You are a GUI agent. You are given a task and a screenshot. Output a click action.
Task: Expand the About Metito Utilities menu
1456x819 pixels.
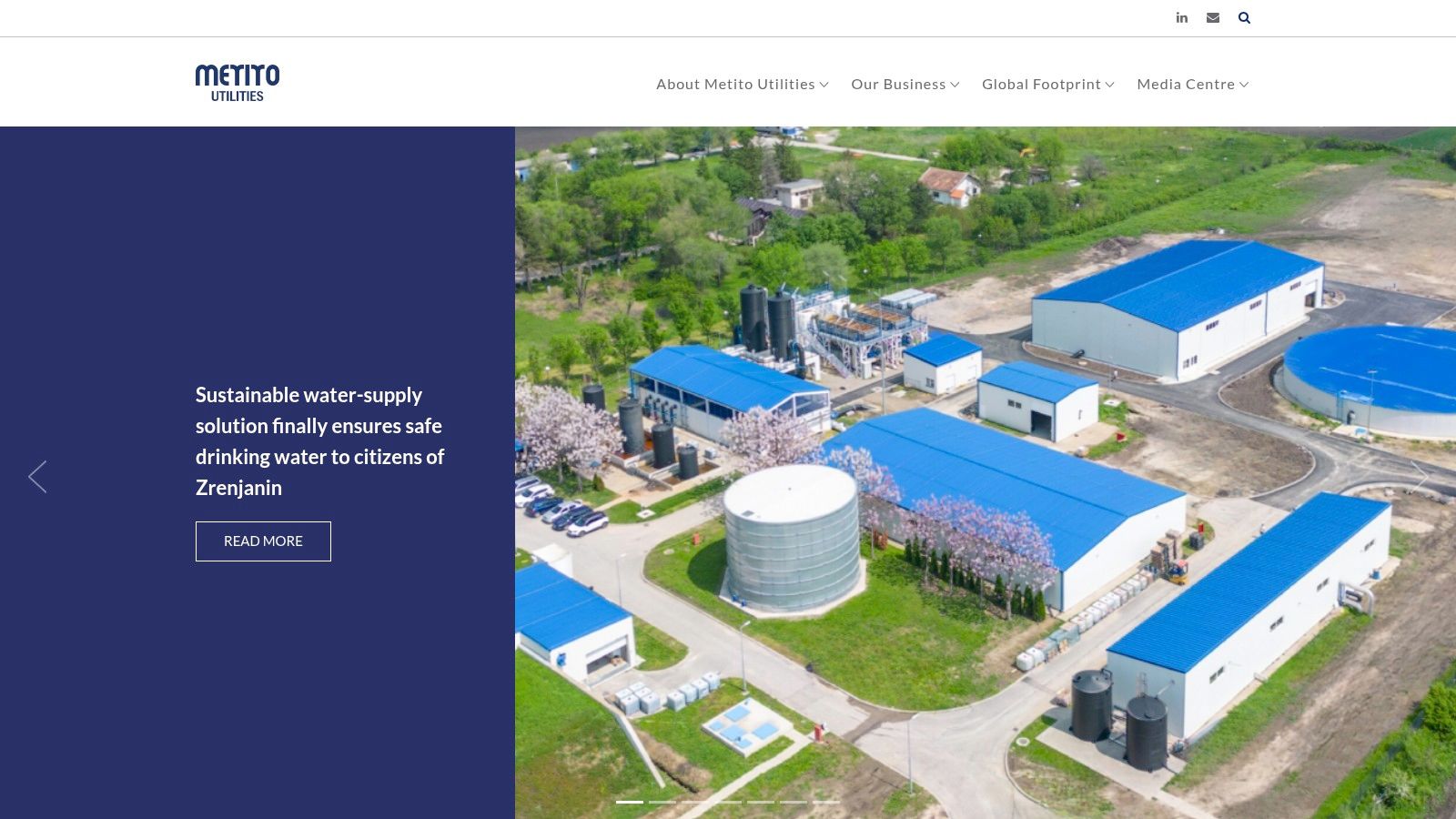(x=742, y=85)
